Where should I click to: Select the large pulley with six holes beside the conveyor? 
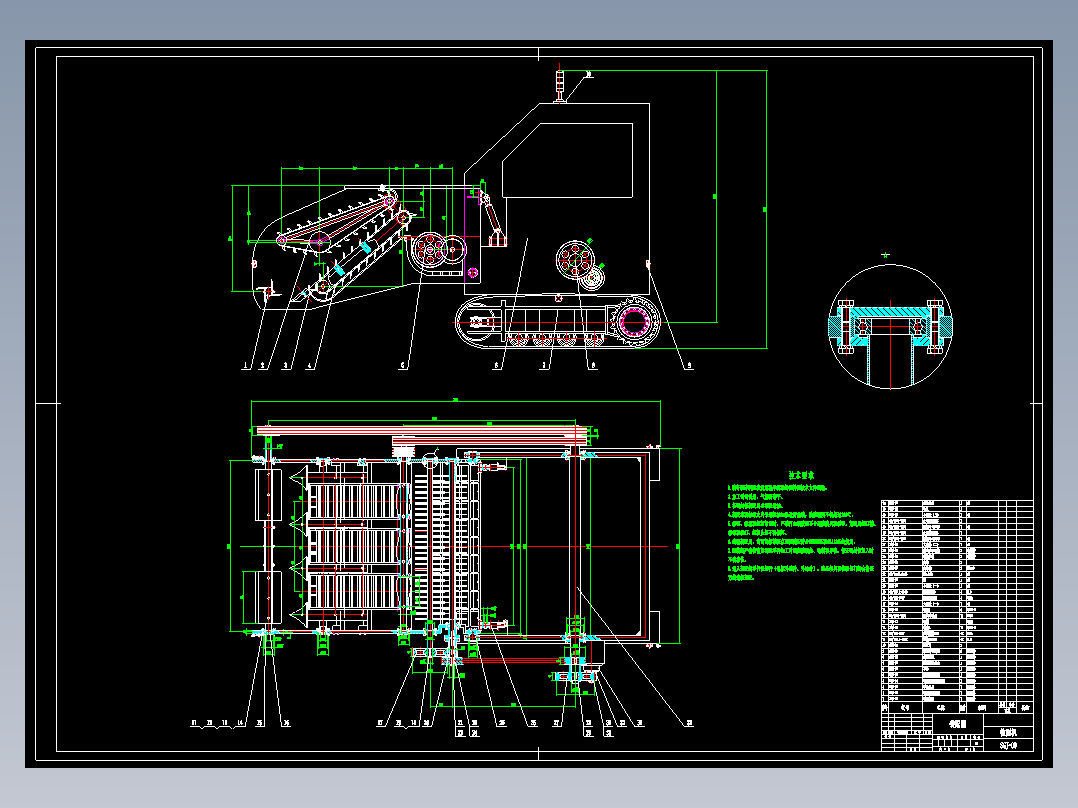(430, 250)
